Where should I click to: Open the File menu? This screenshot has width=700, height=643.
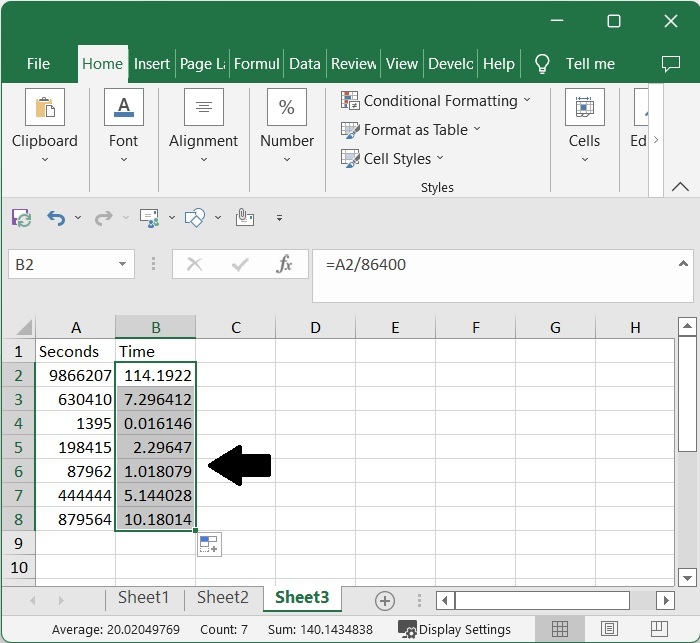pos(38,64)
